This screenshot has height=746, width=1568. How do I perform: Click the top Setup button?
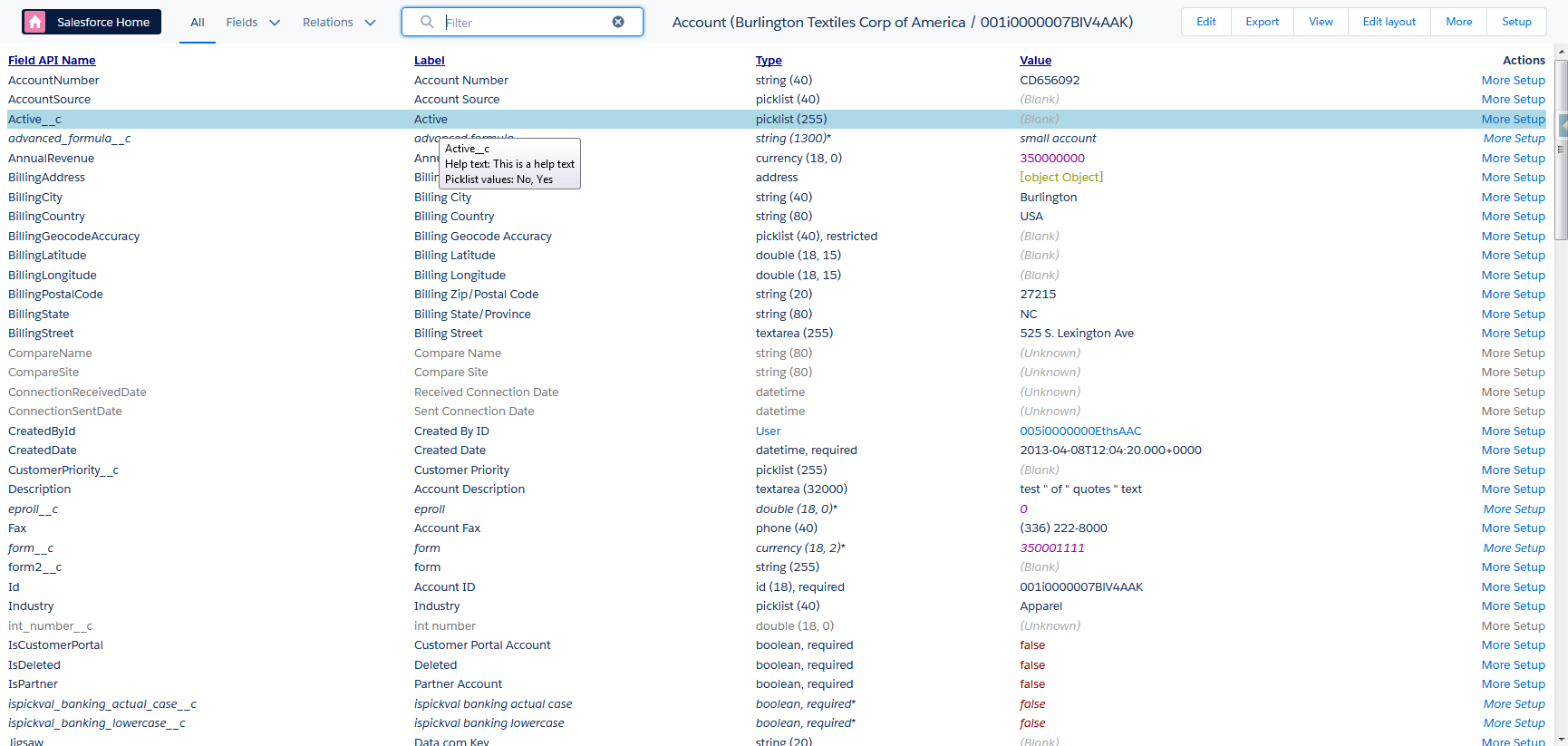click(1516, 22)
